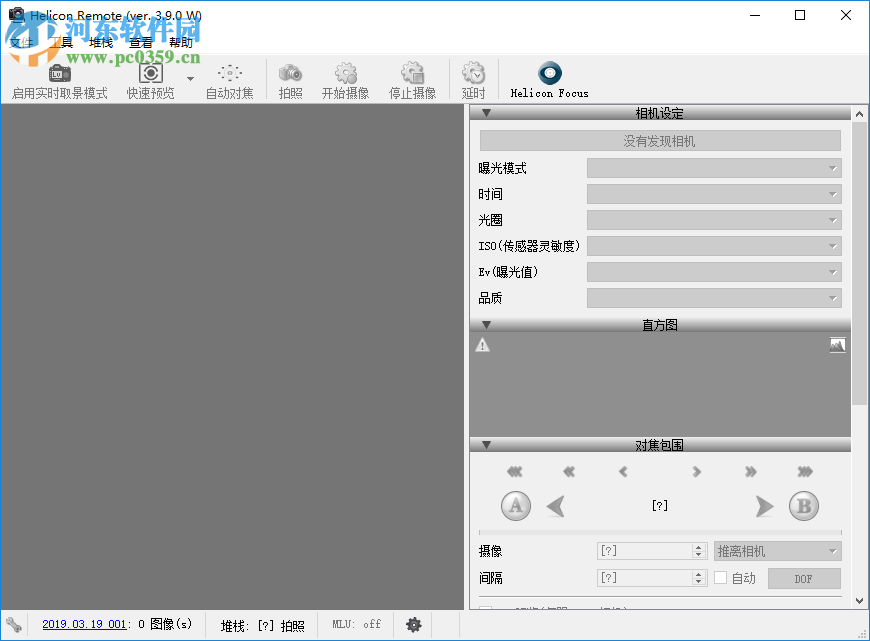Toggle MLU off setting in the status bar
The image size is (870, 641).
tap(357, 624)
